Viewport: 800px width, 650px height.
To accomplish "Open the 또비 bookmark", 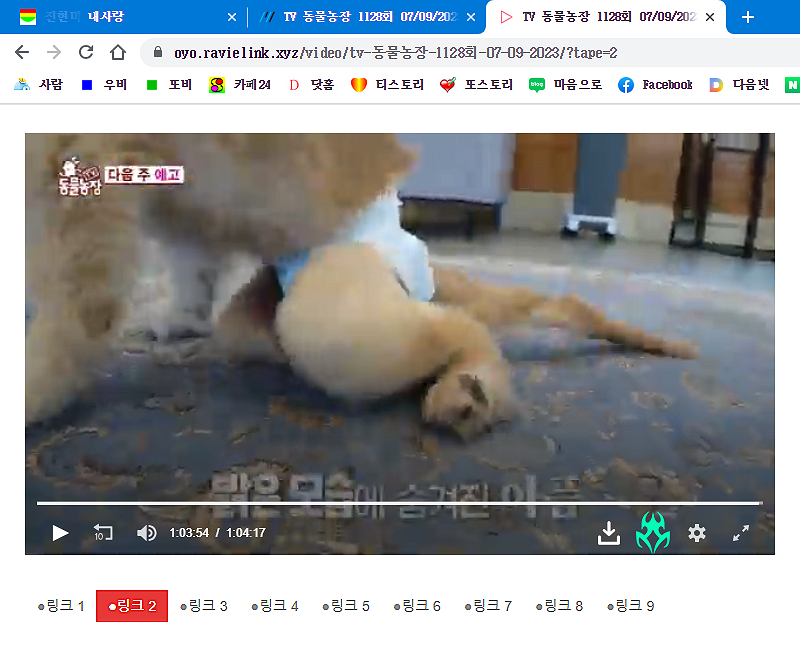I will click(169, 85).
